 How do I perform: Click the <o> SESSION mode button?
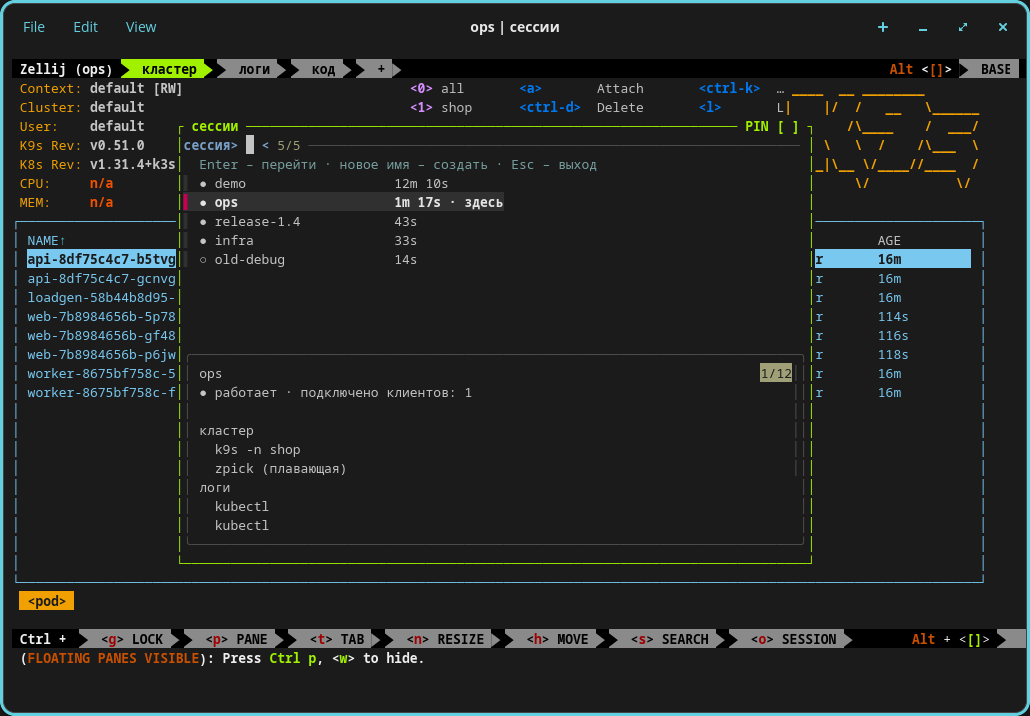coord(789,639)
